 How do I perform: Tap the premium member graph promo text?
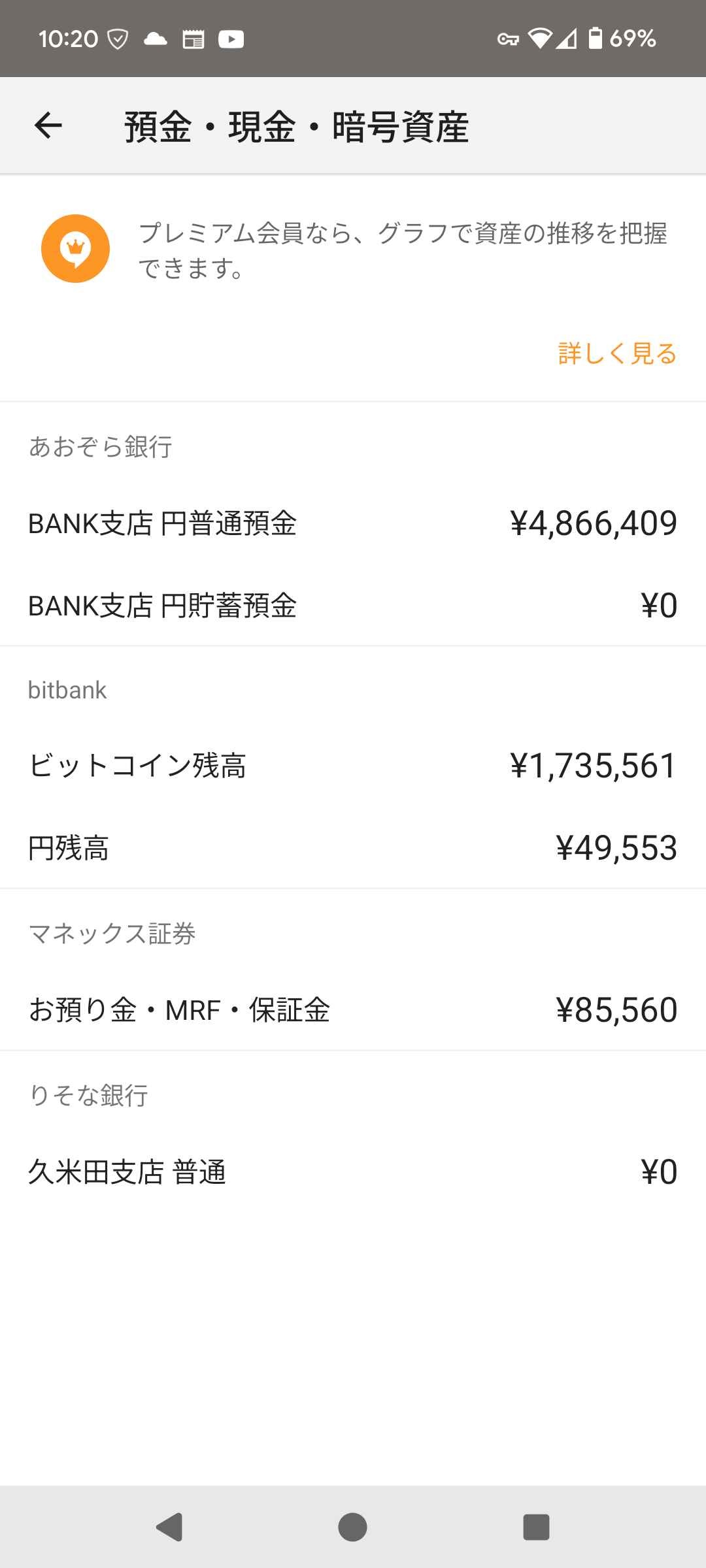point(402,250)
